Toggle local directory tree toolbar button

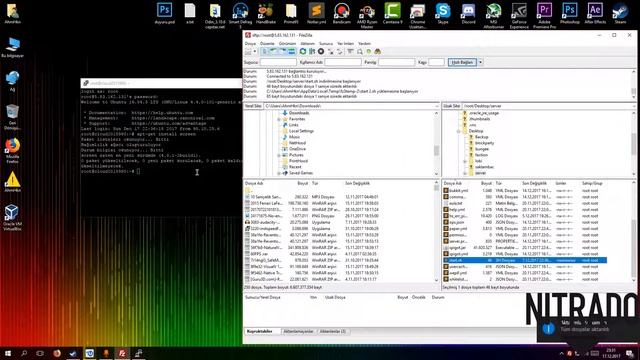click(273, 52)
